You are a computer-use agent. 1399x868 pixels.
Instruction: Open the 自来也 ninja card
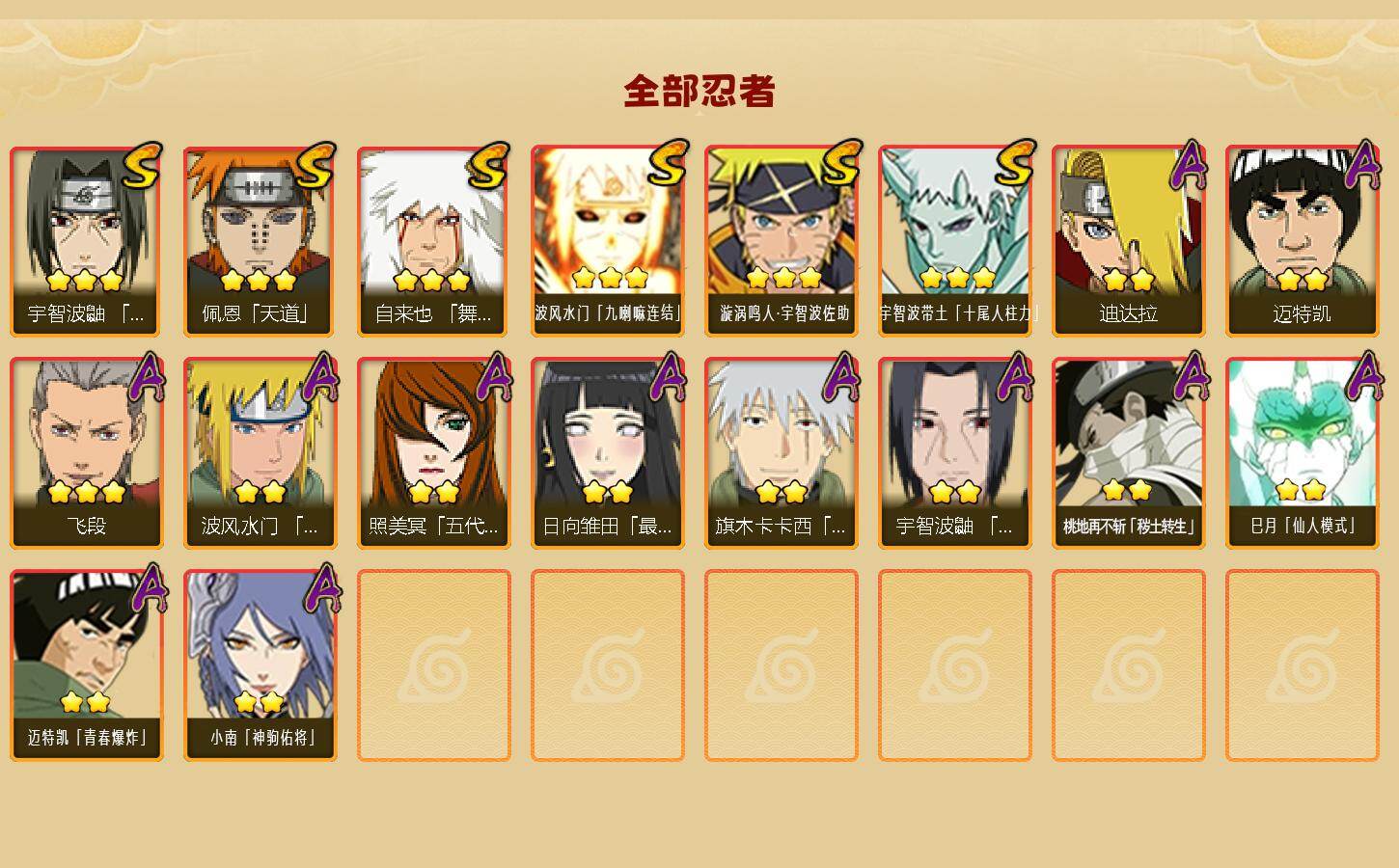pyautogui.click(x=433, y=241)
